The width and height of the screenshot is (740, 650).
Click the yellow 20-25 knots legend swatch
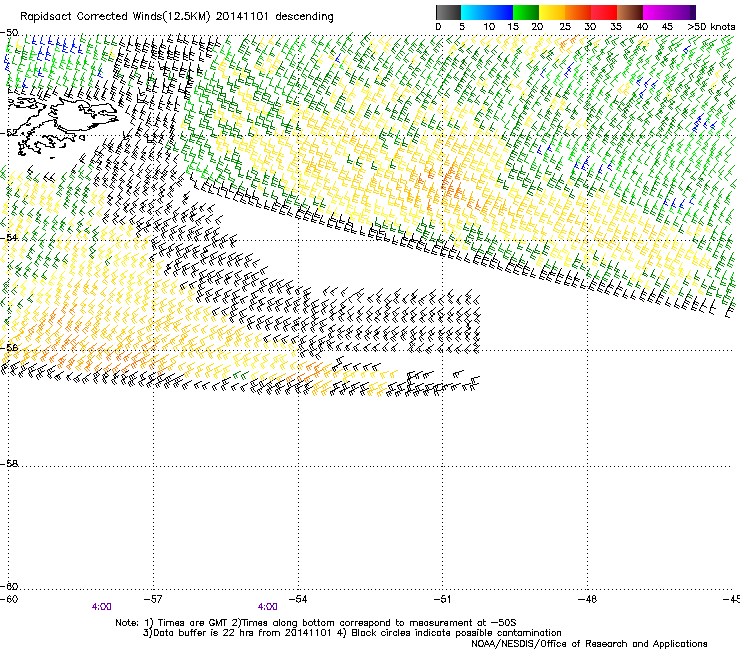(552, 12)
